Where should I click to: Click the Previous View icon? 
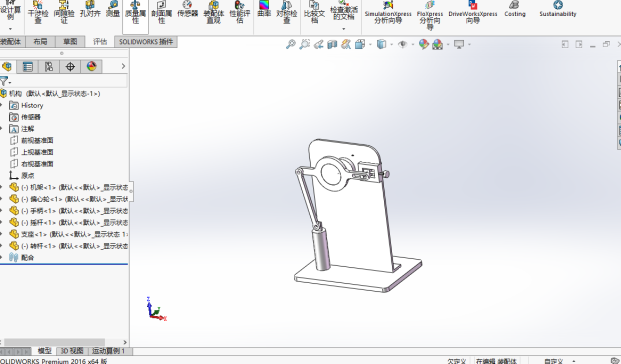click(x=318, y=44)
